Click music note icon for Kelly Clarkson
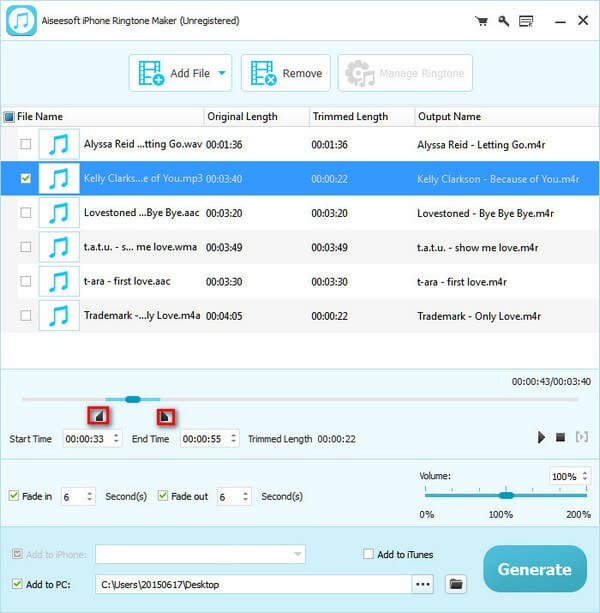This screenshot has height=613, width=600. click(59, 179)
